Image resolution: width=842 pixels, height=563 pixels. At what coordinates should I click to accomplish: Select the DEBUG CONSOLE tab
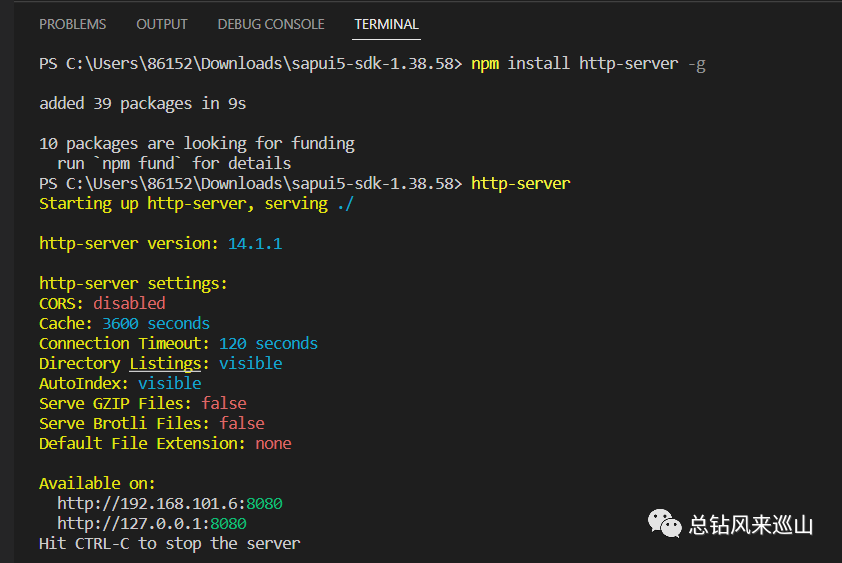pos(271,24)
